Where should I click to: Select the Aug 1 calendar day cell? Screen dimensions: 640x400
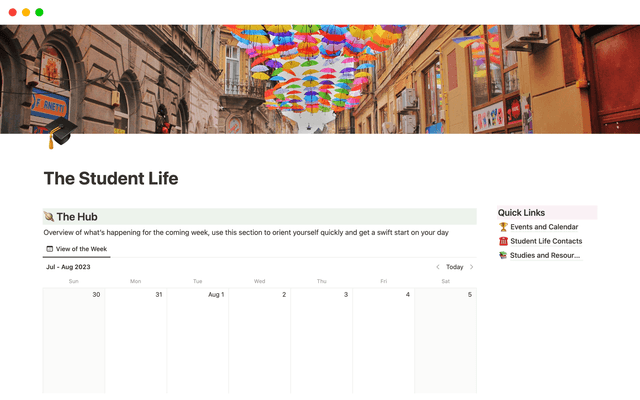tap(198, 340)
